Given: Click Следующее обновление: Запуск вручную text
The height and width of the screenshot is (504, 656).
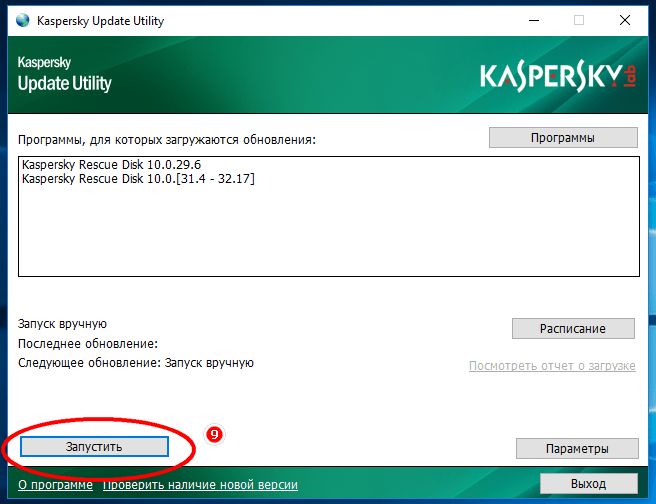Looking at the screenshot, I should coord(136,363).
